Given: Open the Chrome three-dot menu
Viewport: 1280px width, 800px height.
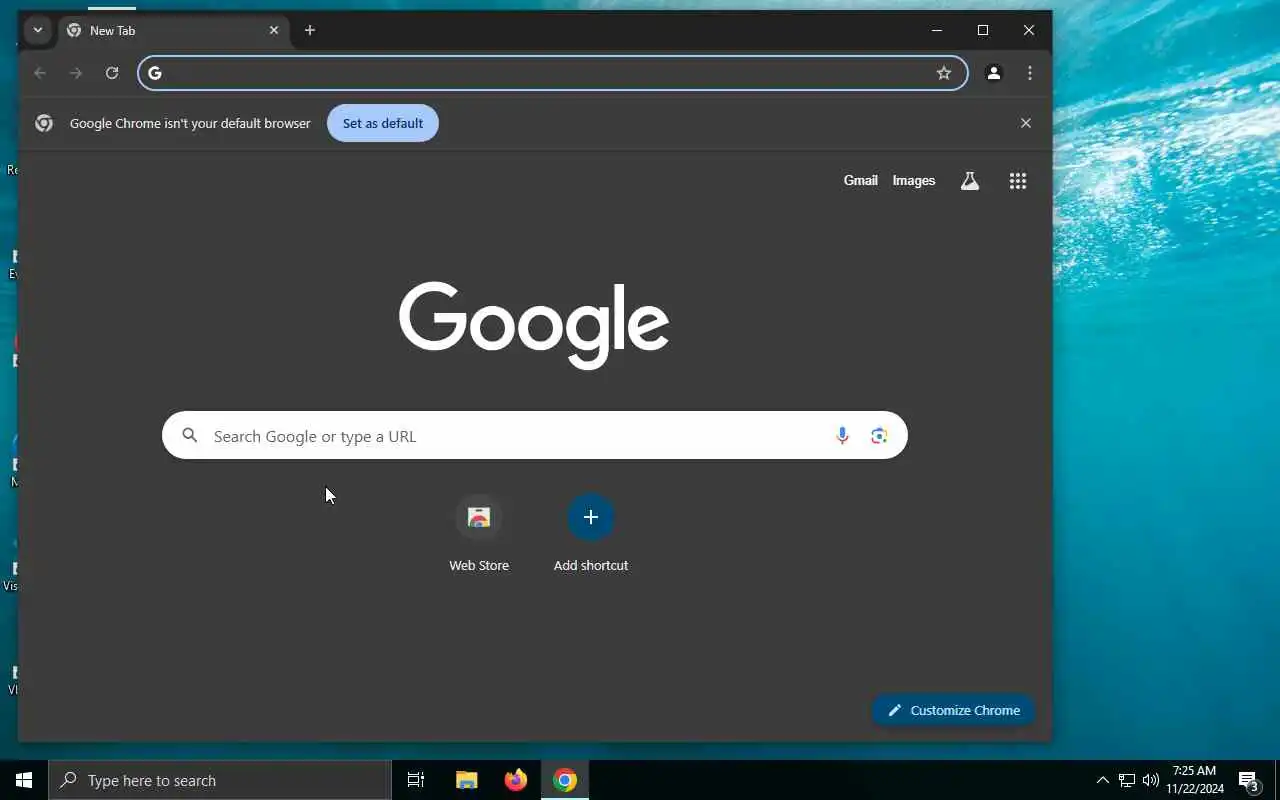Looking at the screenshot, I should [1030, 73].
